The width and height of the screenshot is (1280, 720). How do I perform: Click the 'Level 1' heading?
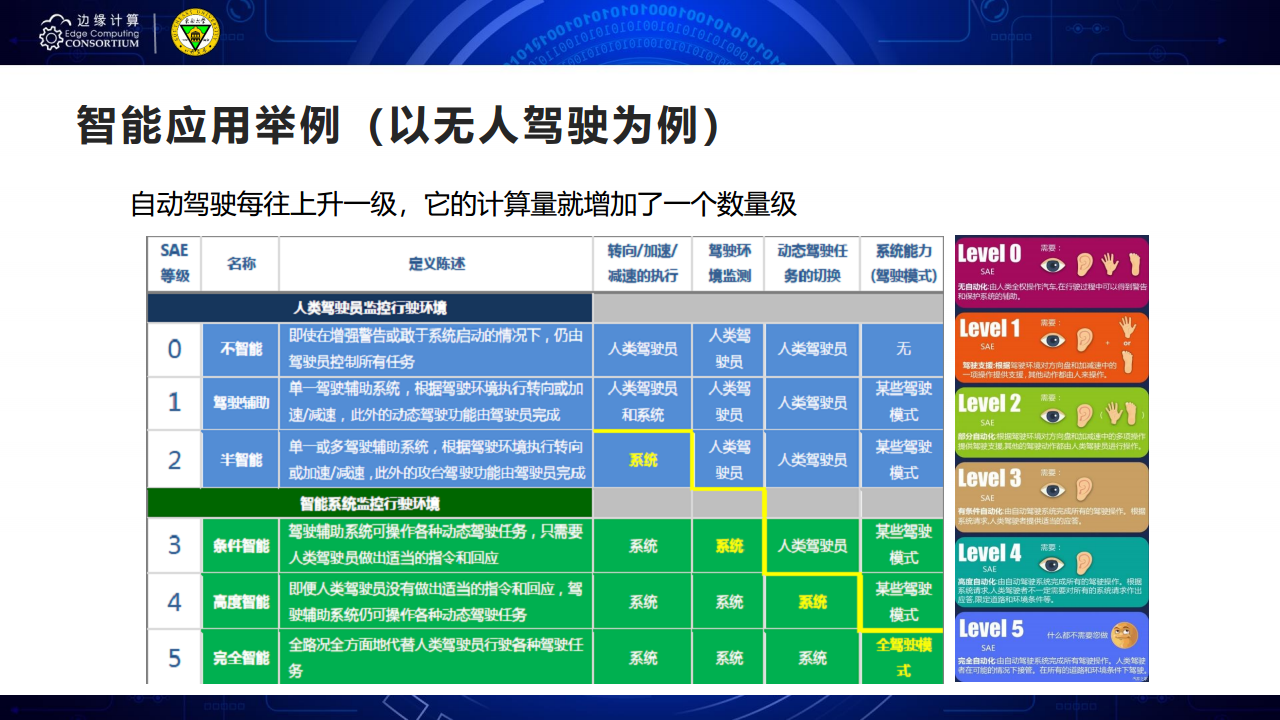989,328
